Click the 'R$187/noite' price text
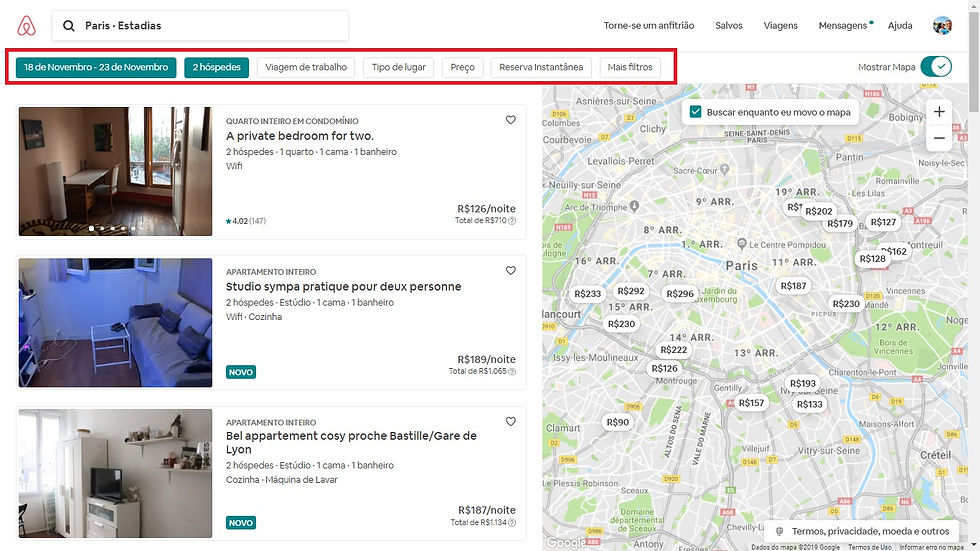 point(486,510)
